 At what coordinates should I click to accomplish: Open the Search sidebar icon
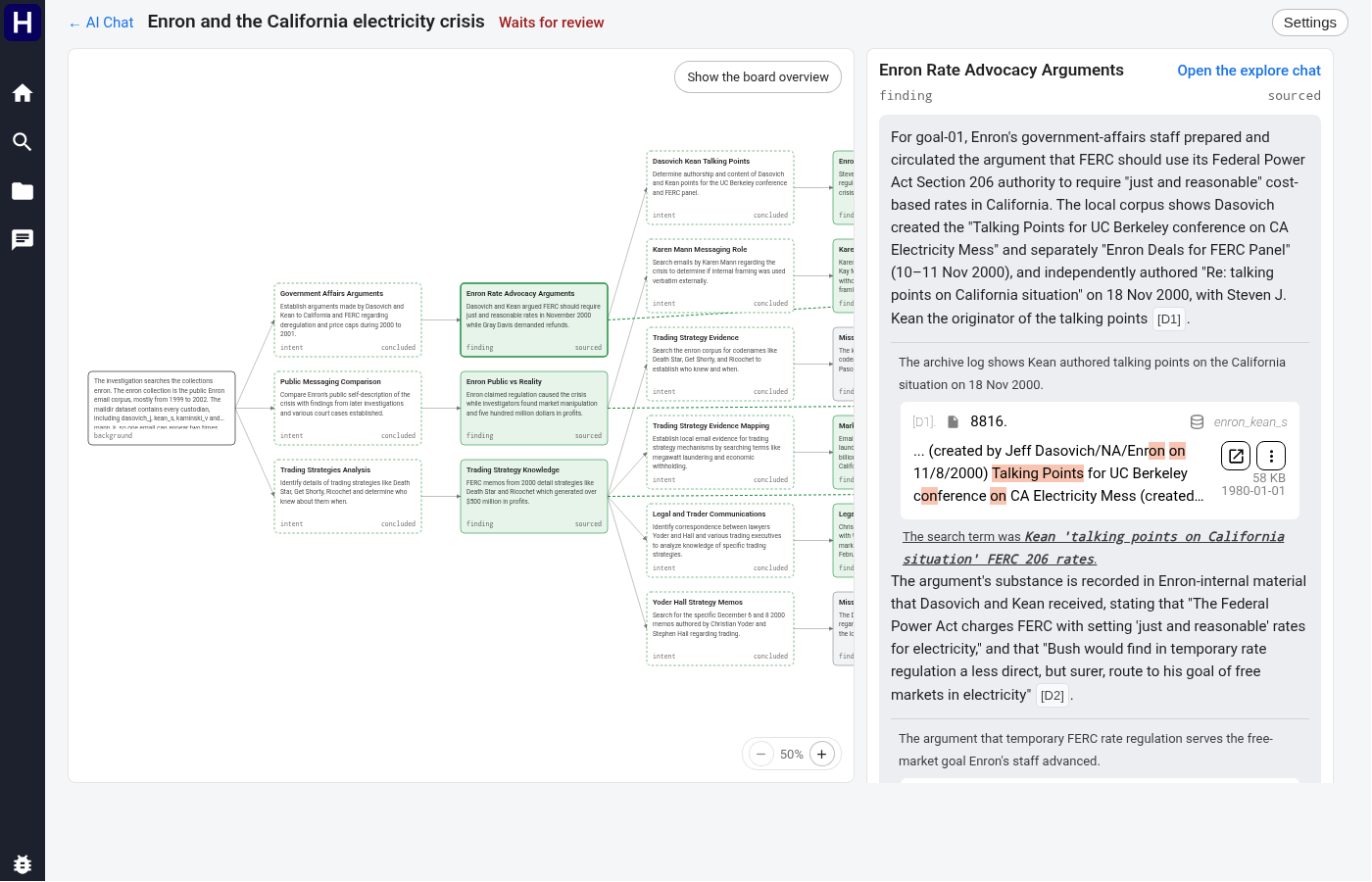pyautogui.click(x=23, y=142)
